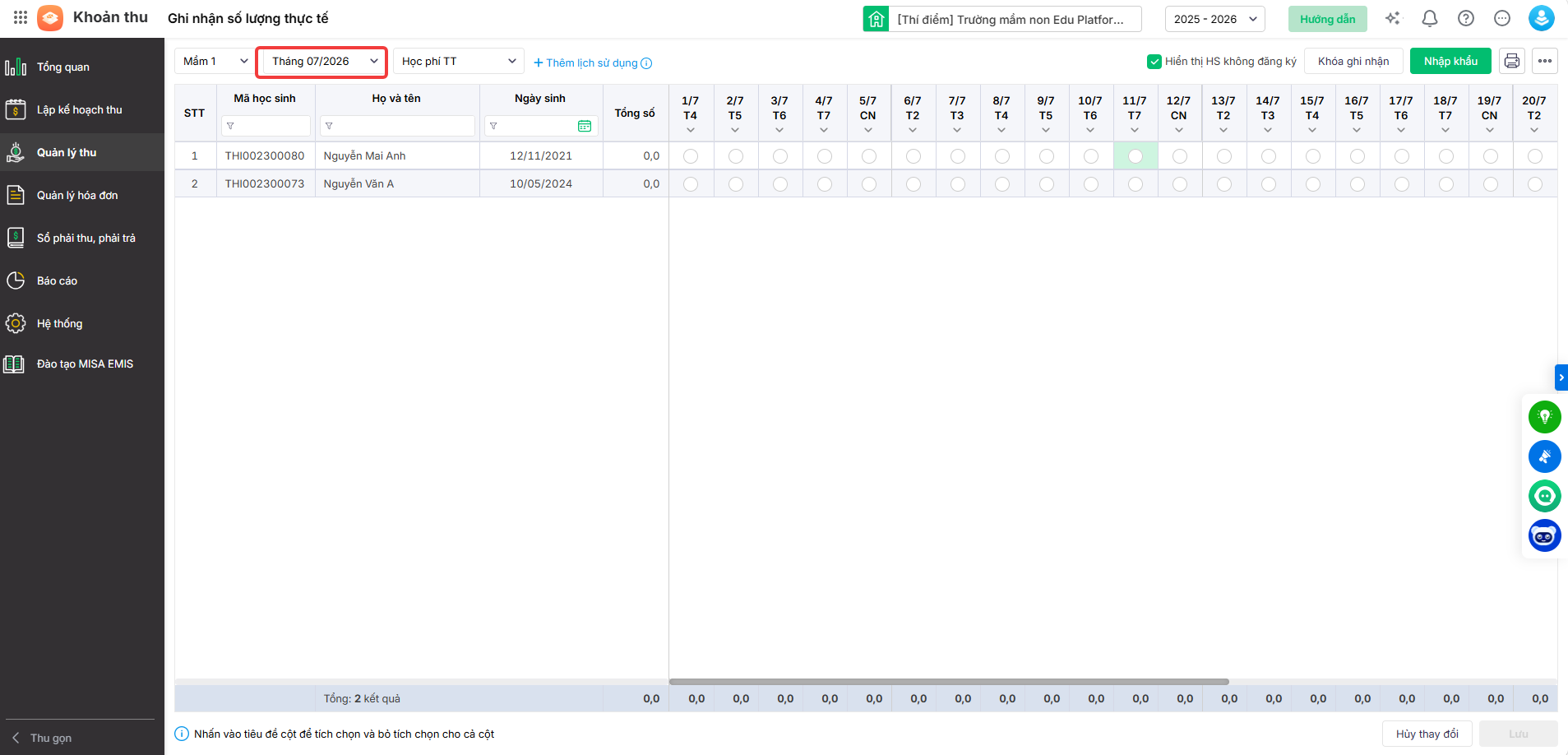Screen dimensions: 1568x755
Task: Click the Mã học sinh filter input
Action: coord(266,126)
